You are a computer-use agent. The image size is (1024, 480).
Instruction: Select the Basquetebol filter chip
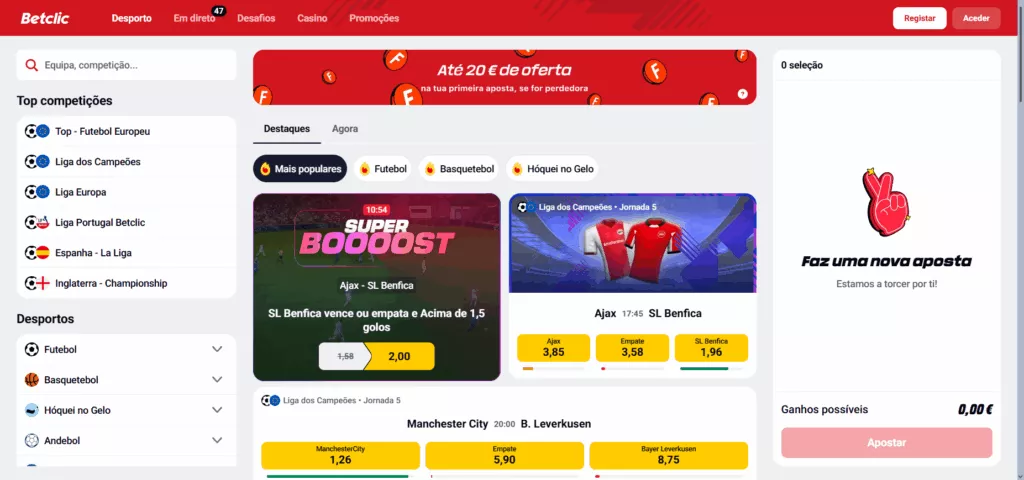pyautogui.click(x=458, y=169)
